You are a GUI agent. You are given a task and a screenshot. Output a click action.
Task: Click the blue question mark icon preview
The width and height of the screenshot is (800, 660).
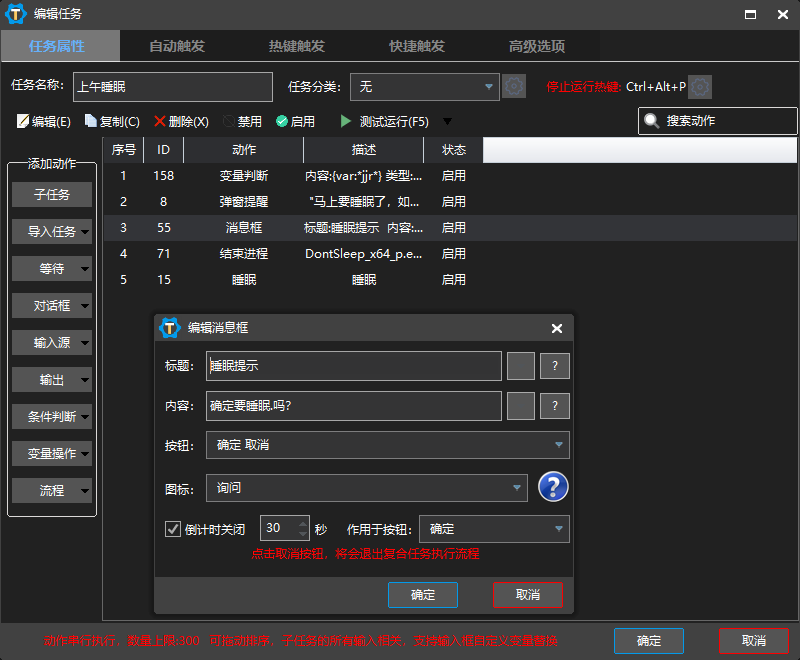coord(553,488)
